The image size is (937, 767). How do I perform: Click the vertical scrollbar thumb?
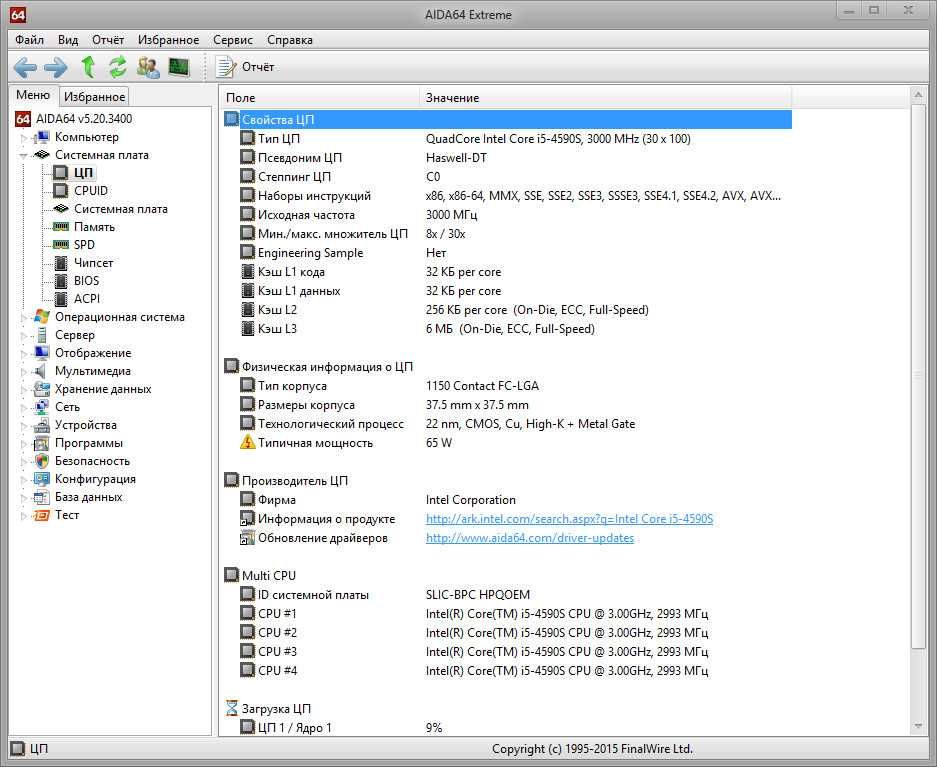click(x=918, y=376)
